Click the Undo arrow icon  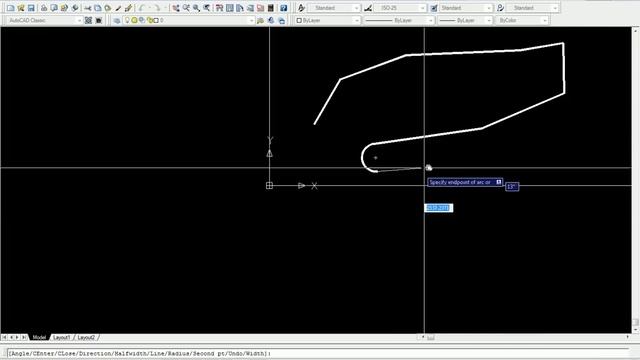(142, 8)
